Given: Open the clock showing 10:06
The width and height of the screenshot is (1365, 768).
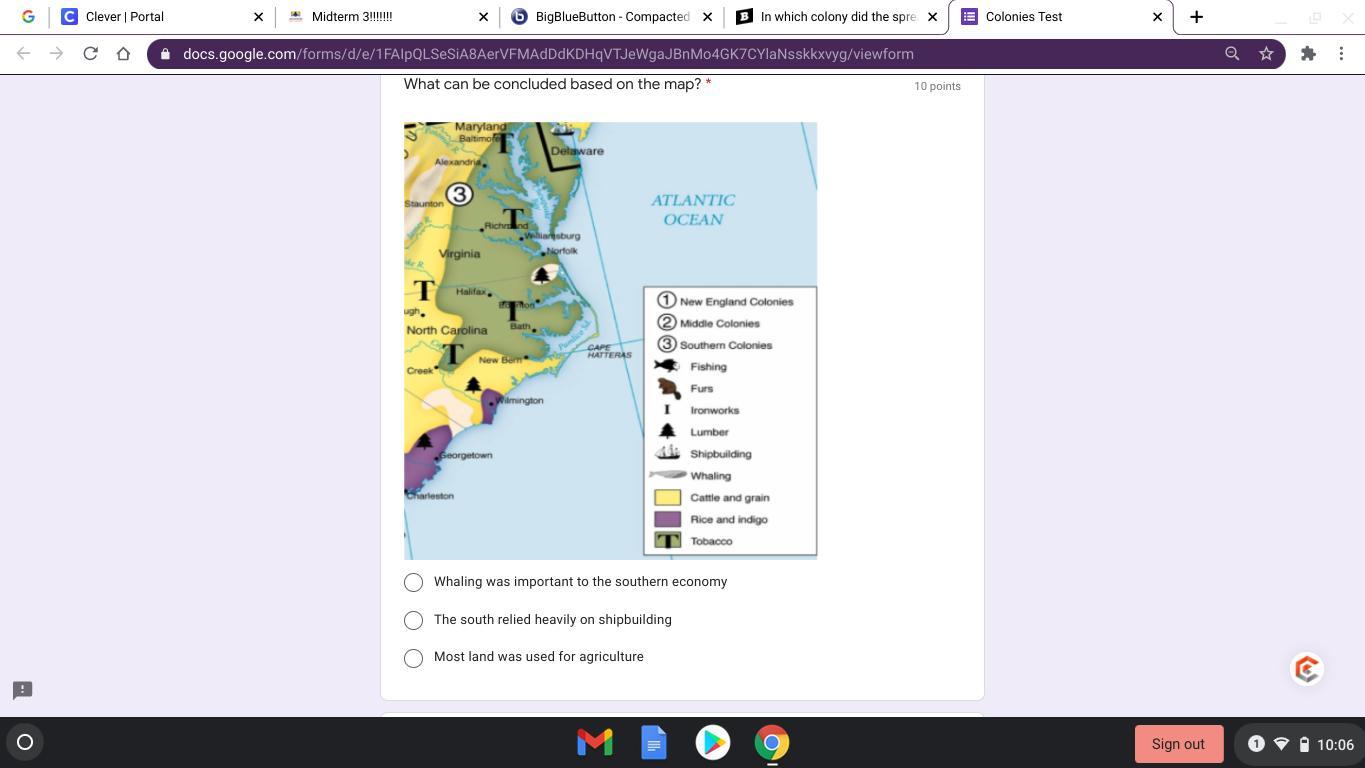Looking at the screenshot, I should 1335,744.
